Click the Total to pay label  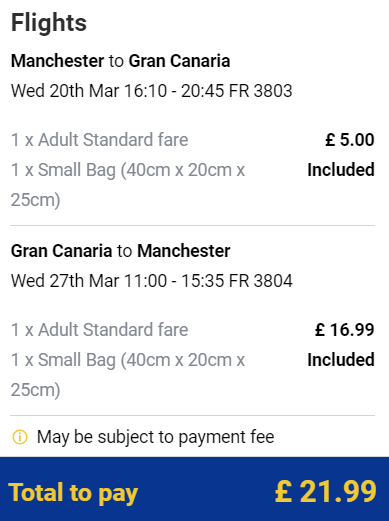73,493
